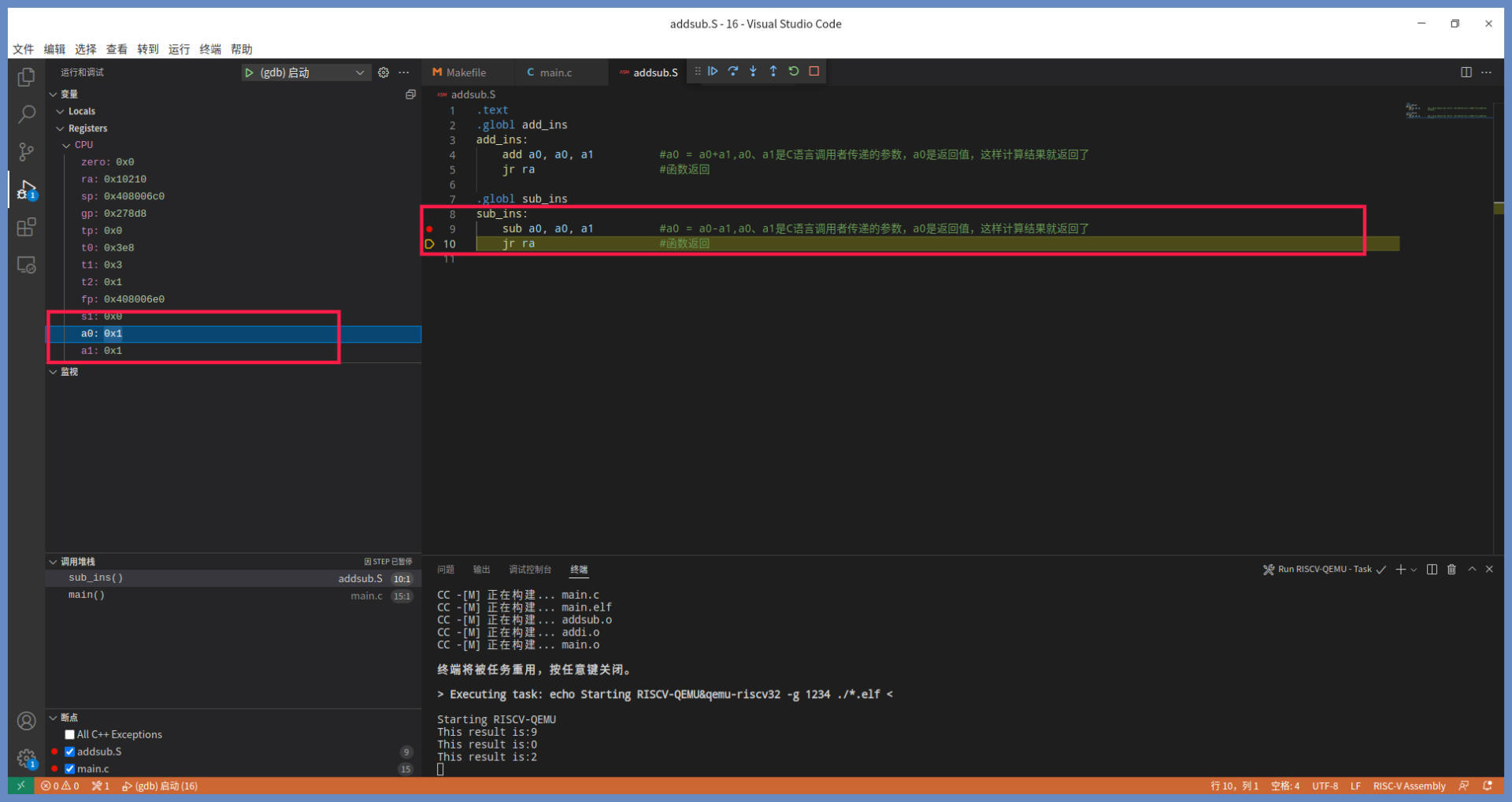Open the Explorer view in activity bar
The height and width of the screenshot is (802, 1512).
point(26,77)
